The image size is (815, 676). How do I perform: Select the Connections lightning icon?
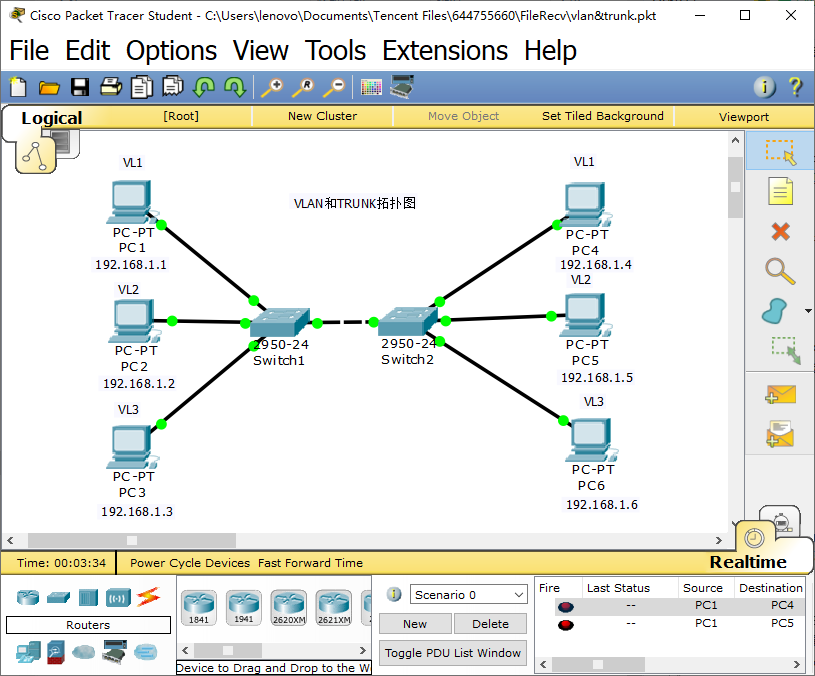[x=148, y=597]
